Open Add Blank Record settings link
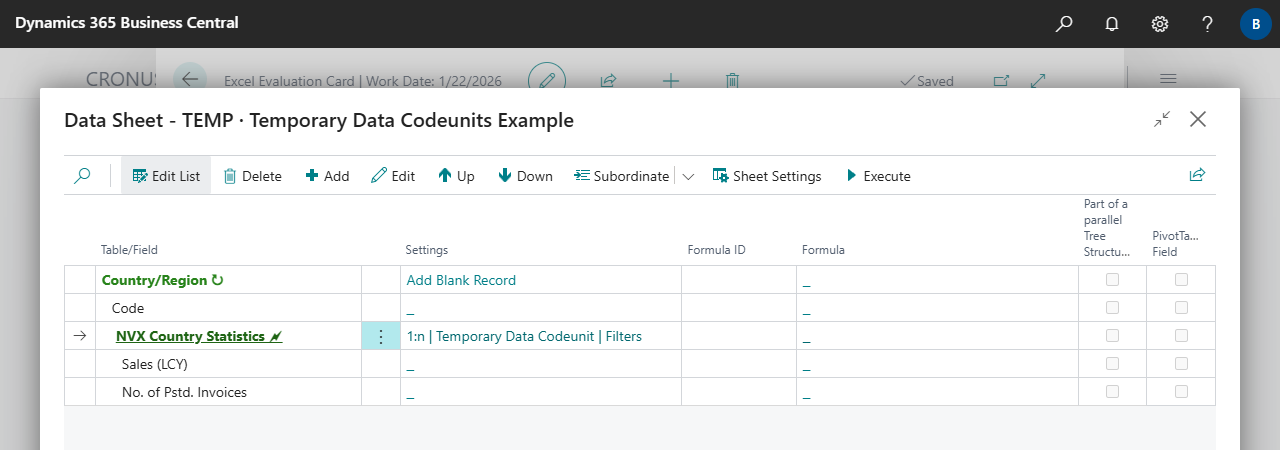This screenshot has height=450, width=1280. tap(461, 280)
